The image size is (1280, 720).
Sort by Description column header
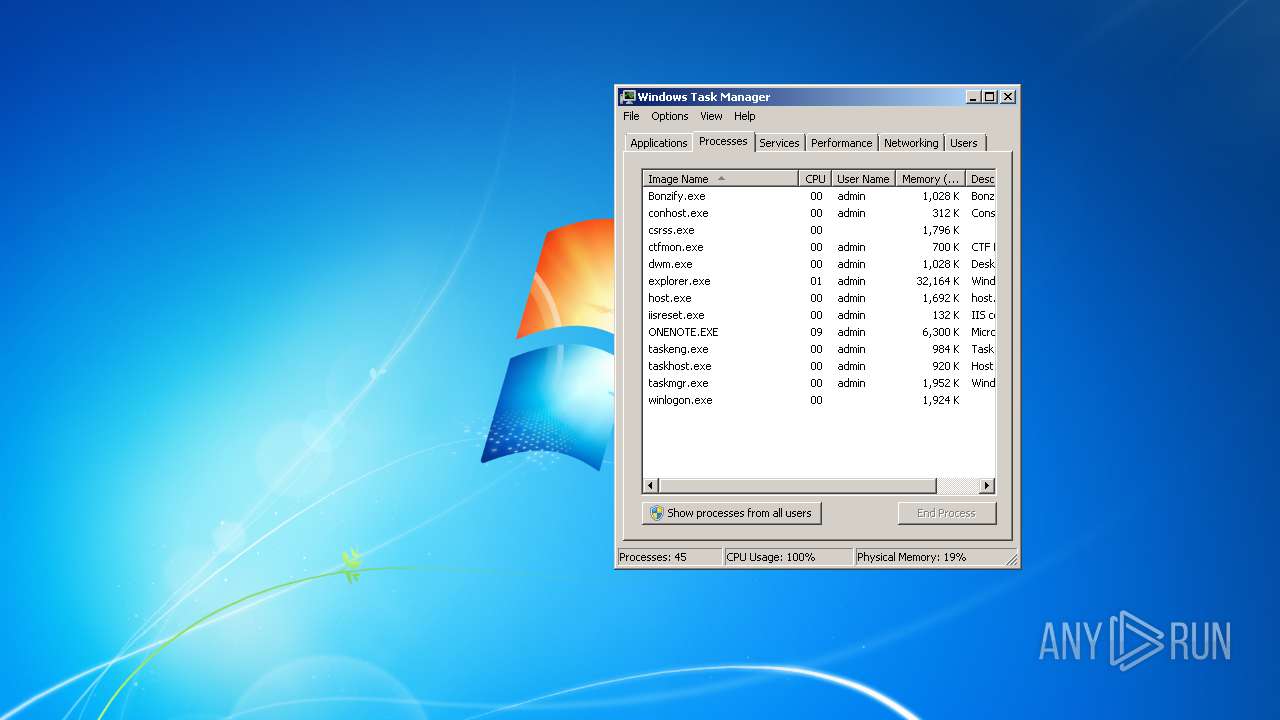(x=981, y=179)
